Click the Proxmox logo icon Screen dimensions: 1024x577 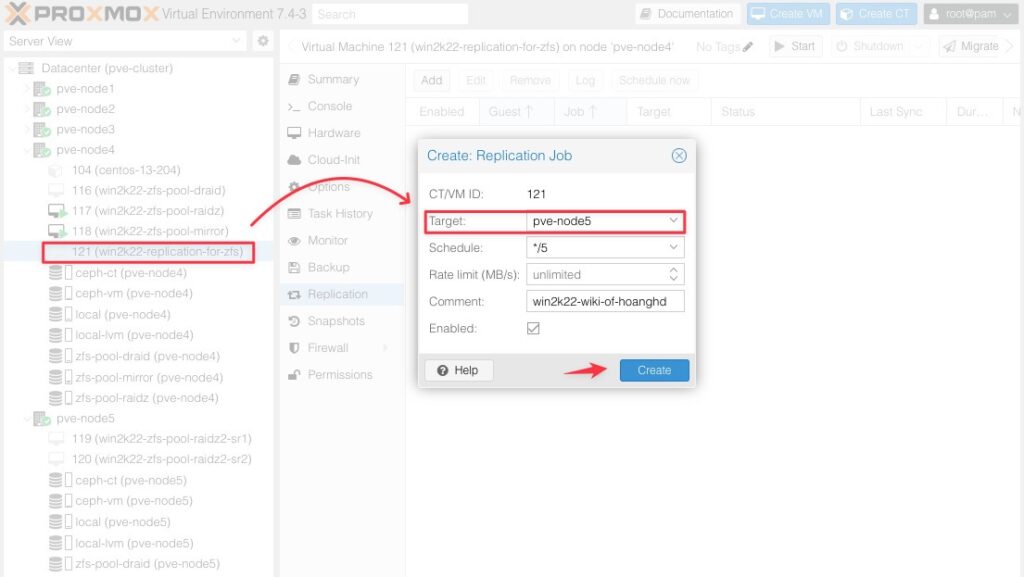[17, 14]
